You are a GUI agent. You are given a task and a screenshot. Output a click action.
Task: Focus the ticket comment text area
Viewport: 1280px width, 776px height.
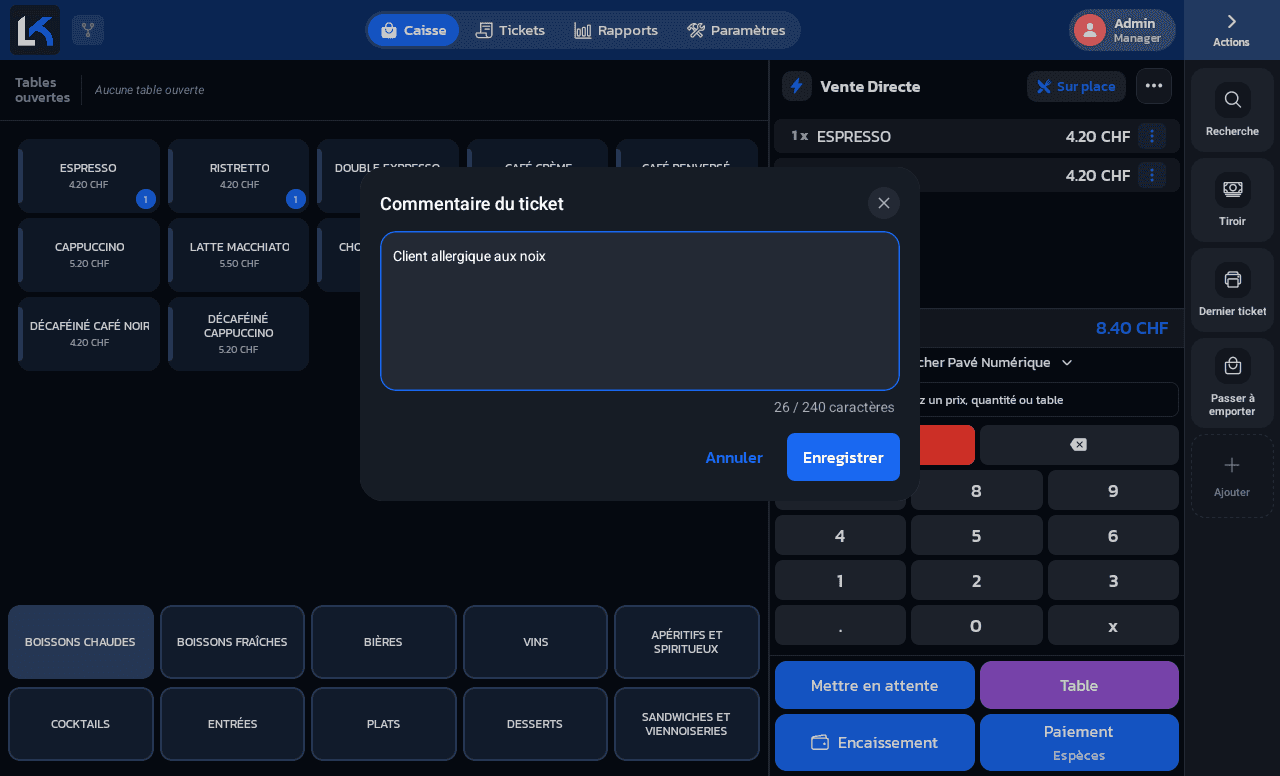(x=640, y=311)
